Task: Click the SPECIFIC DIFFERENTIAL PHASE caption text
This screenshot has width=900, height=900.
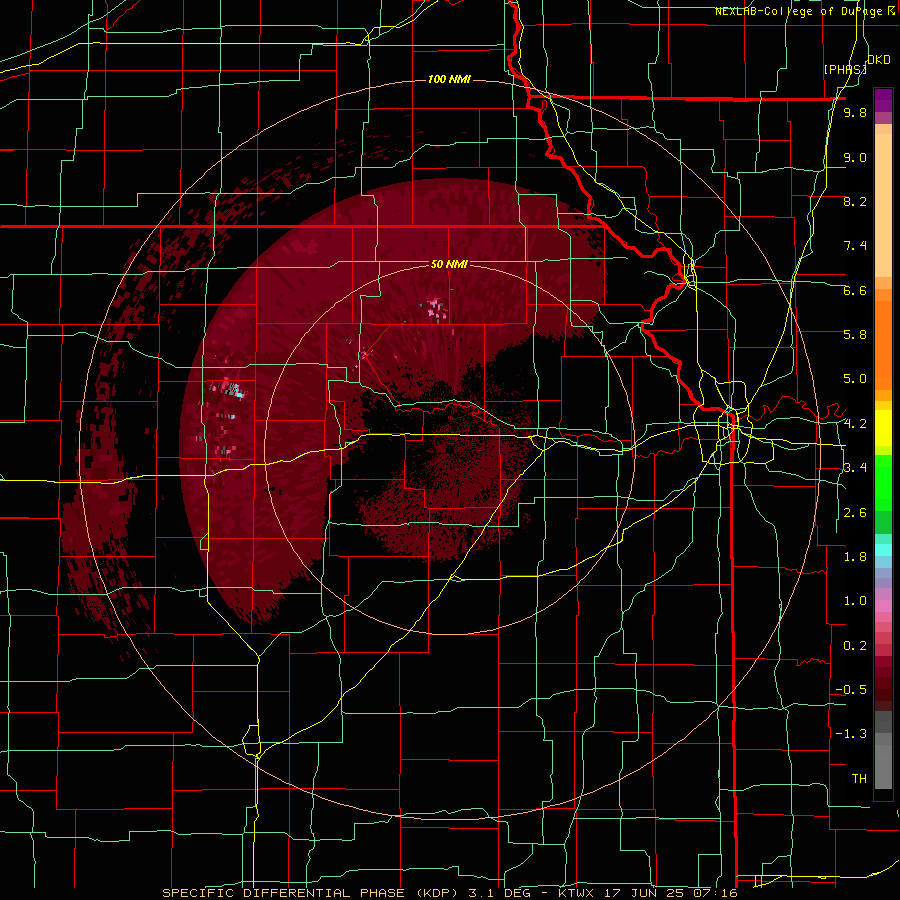Action: (x=284, y=893)
